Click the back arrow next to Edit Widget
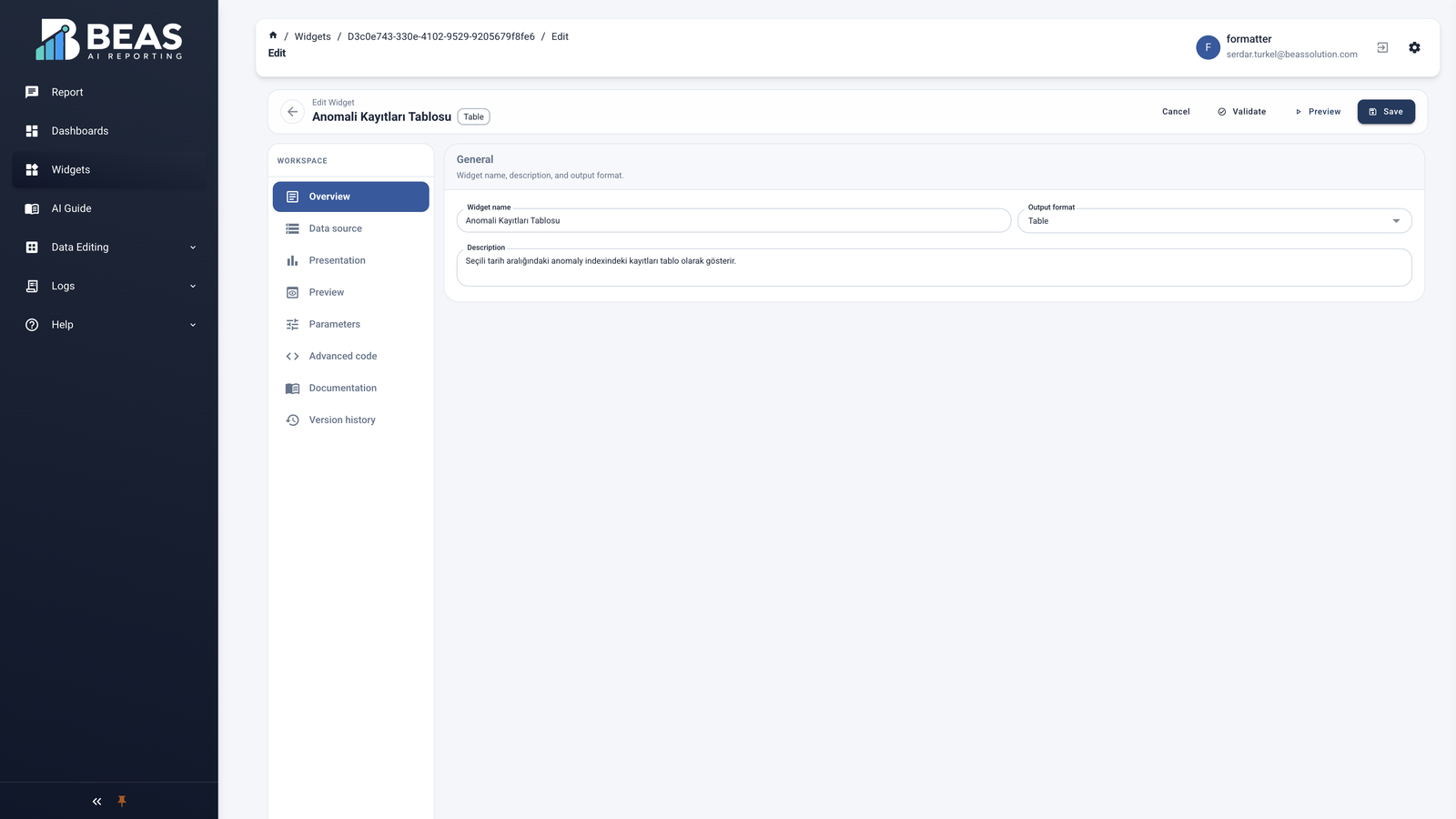 tap(292, 112)
